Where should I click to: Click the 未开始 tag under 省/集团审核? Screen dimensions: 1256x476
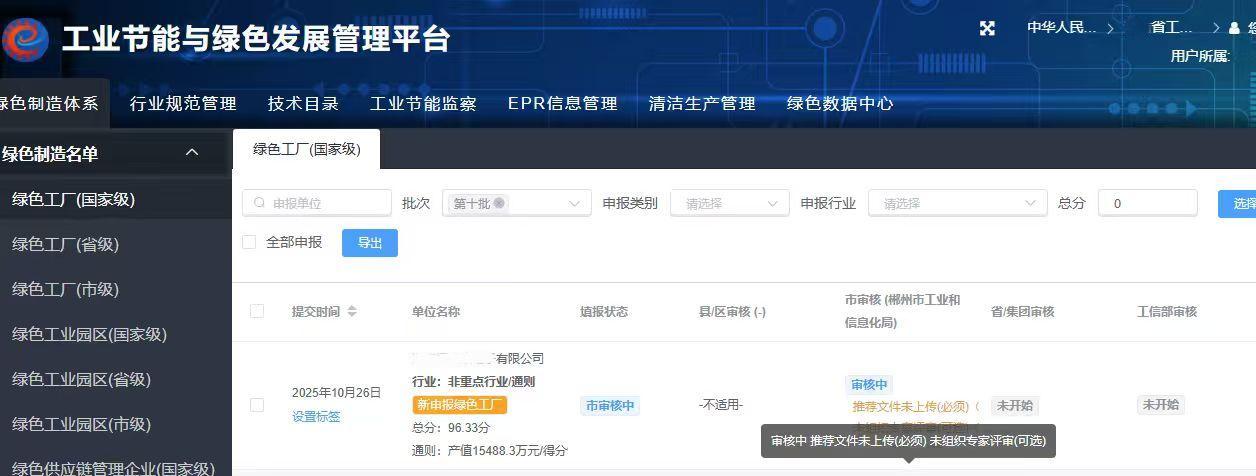(1015, 405)
